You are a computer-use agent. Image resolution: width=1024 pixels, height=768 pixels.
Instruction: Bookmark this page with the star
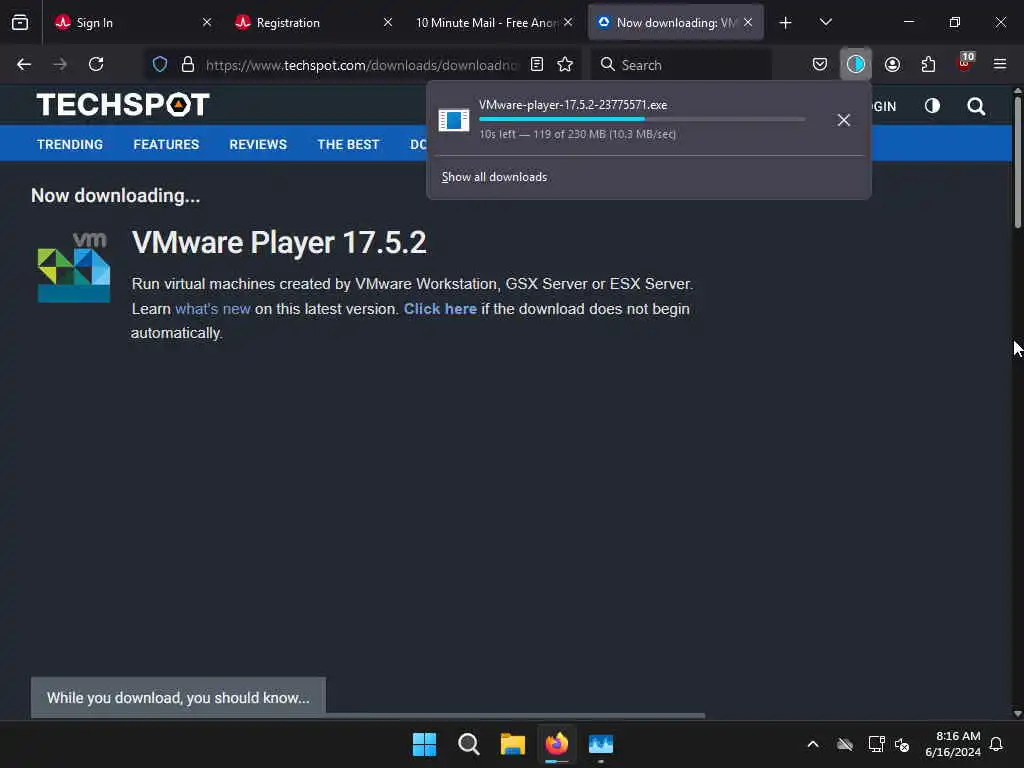[566, 64]
